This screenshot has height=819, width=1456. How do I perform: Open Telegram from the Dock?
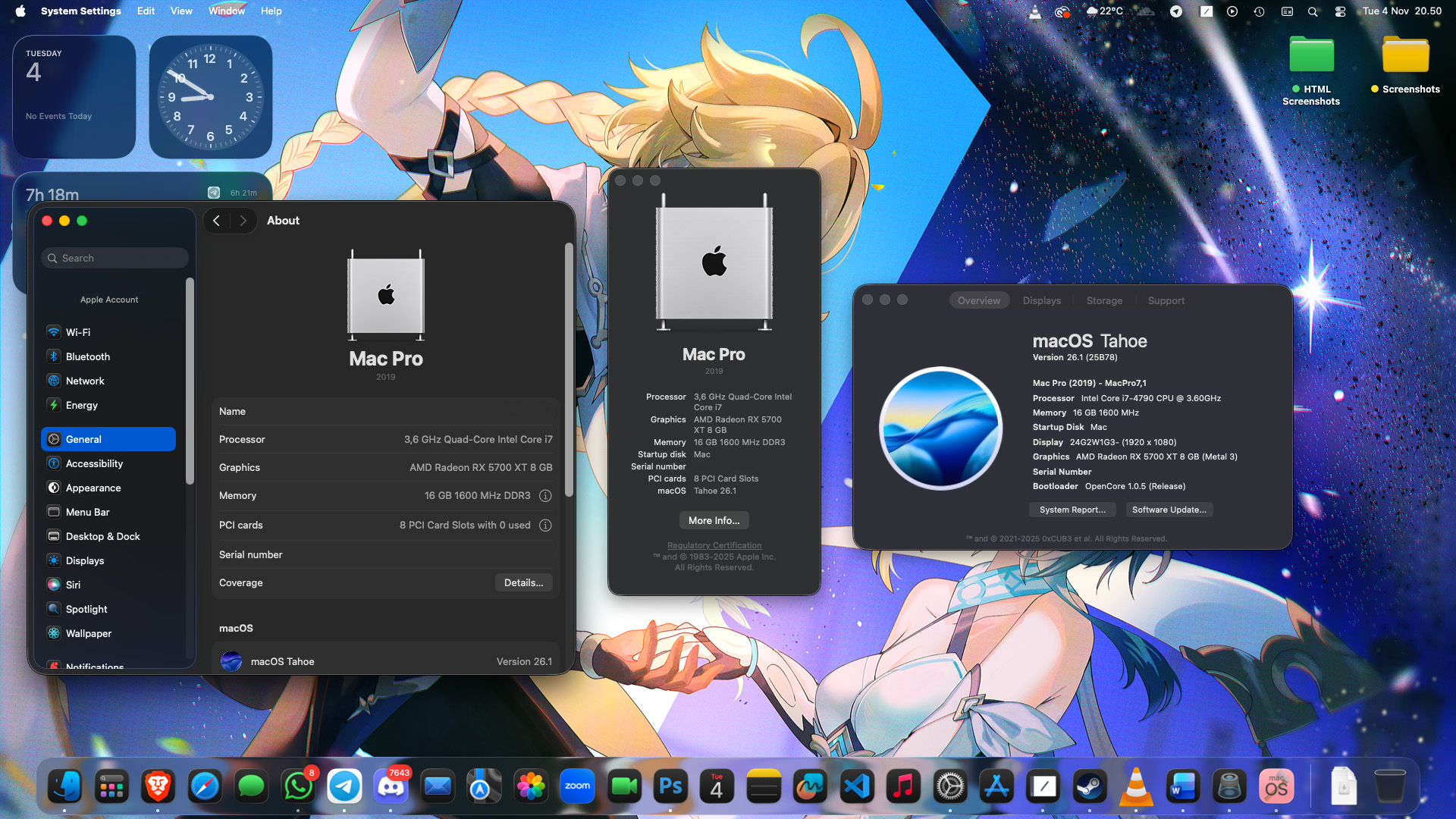click(x=345, y=786)
